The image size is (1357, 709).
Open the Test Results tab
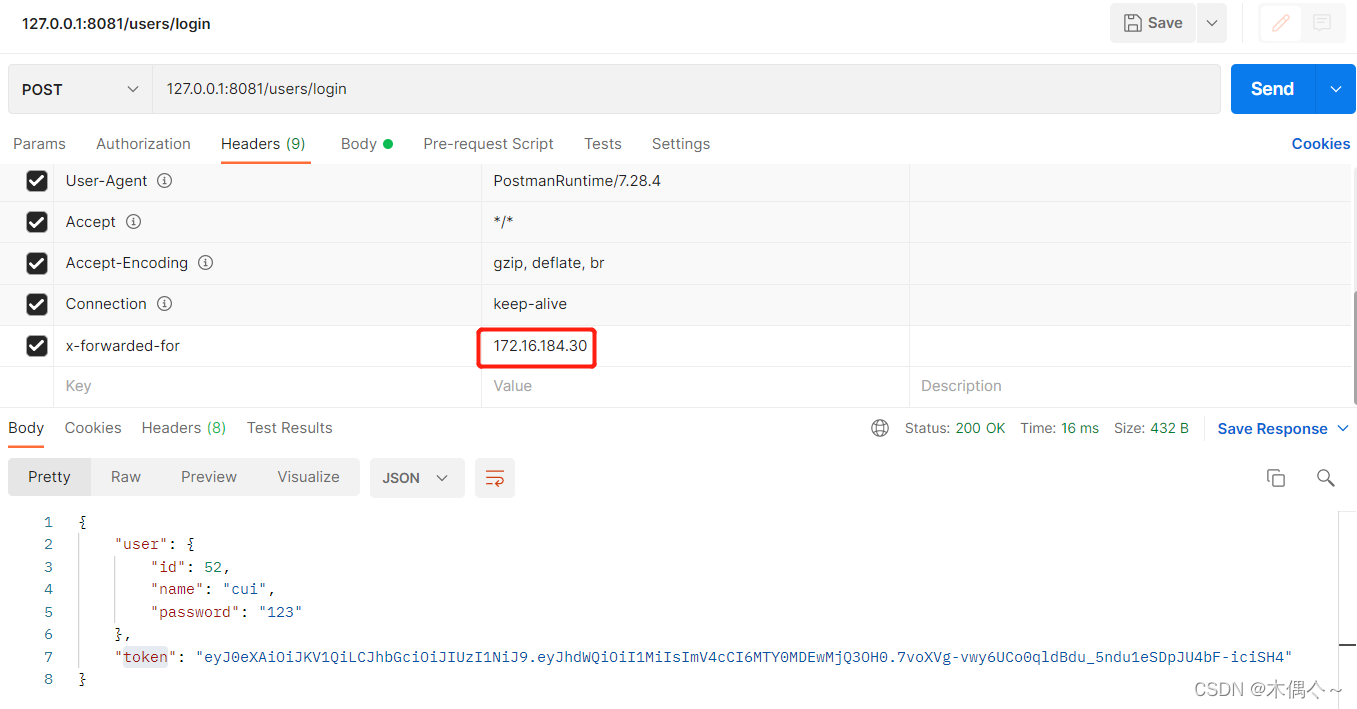click(290, 428)
